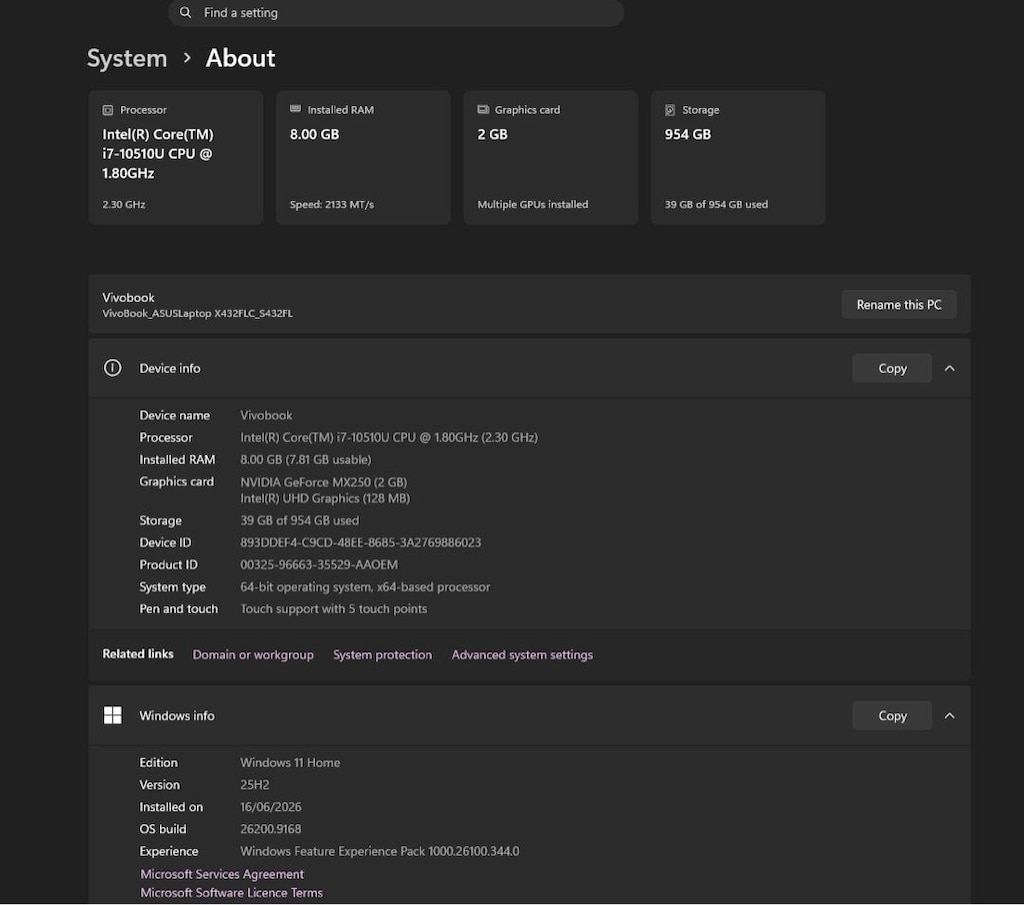Click Rename this PC button
1024x905 pixels.
pyautogui.click(x=899, y=305)
